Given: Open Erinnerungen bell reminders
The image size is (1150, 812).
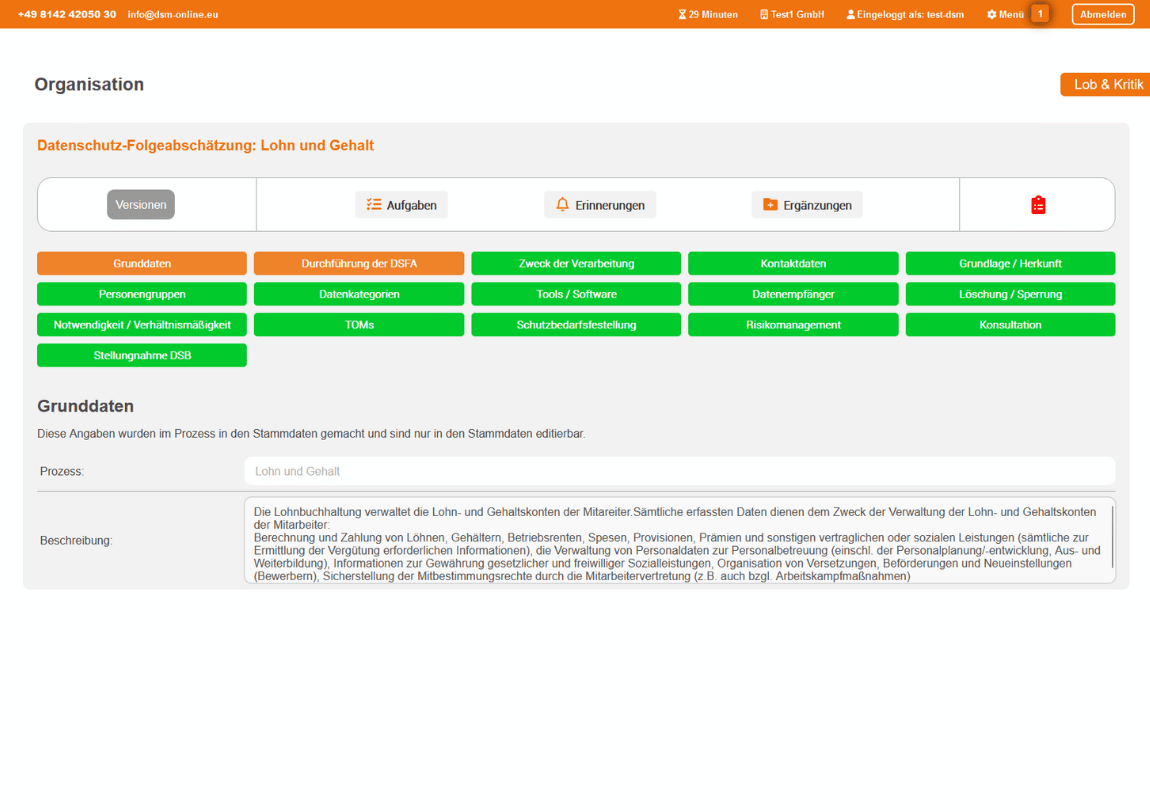Looking at the screenshot, I should [x=599, y=205].
